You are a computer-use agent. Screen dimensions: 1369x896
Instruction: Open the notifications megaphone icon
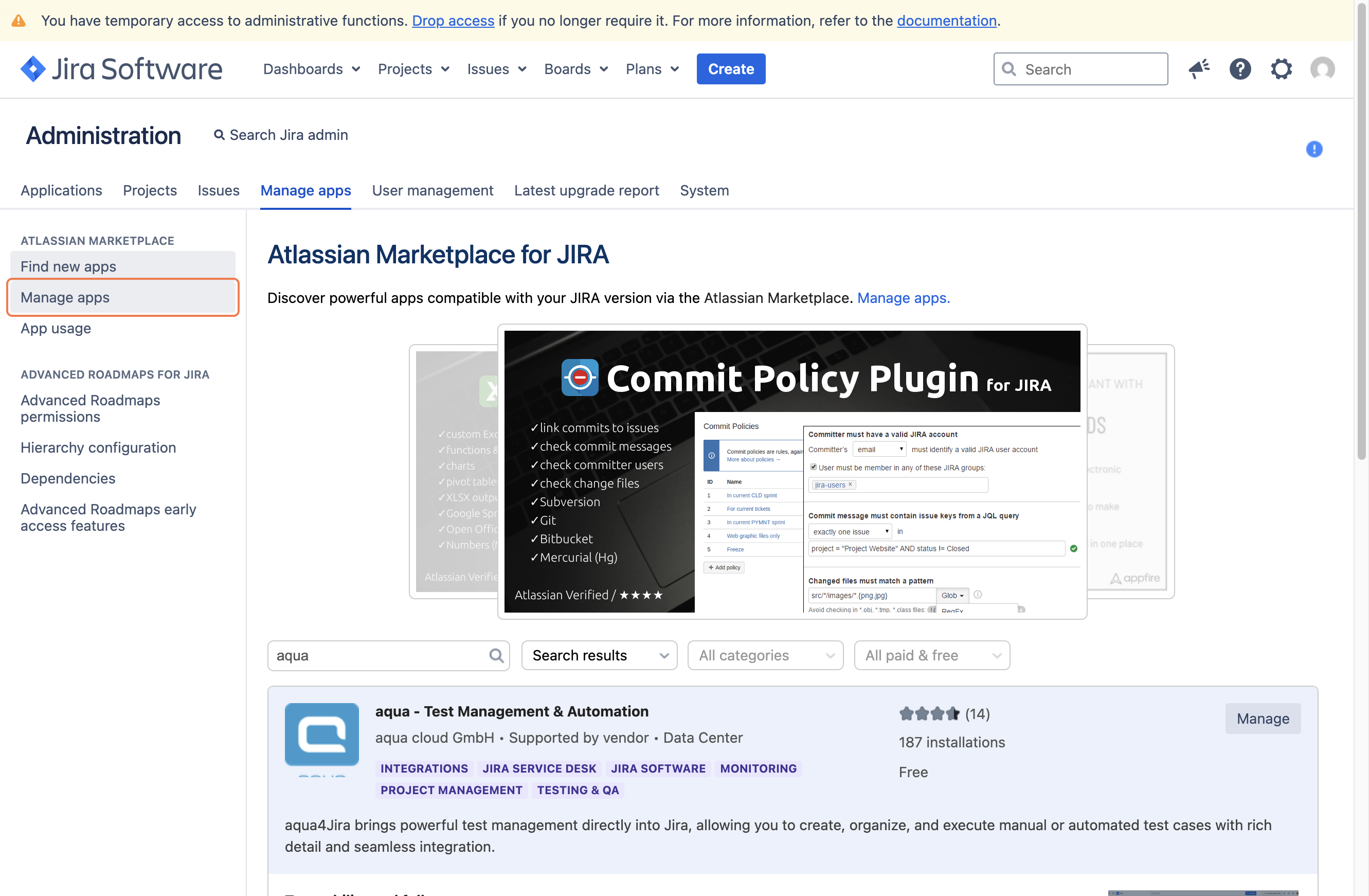pyautogui.click(x=1199, y=69)
